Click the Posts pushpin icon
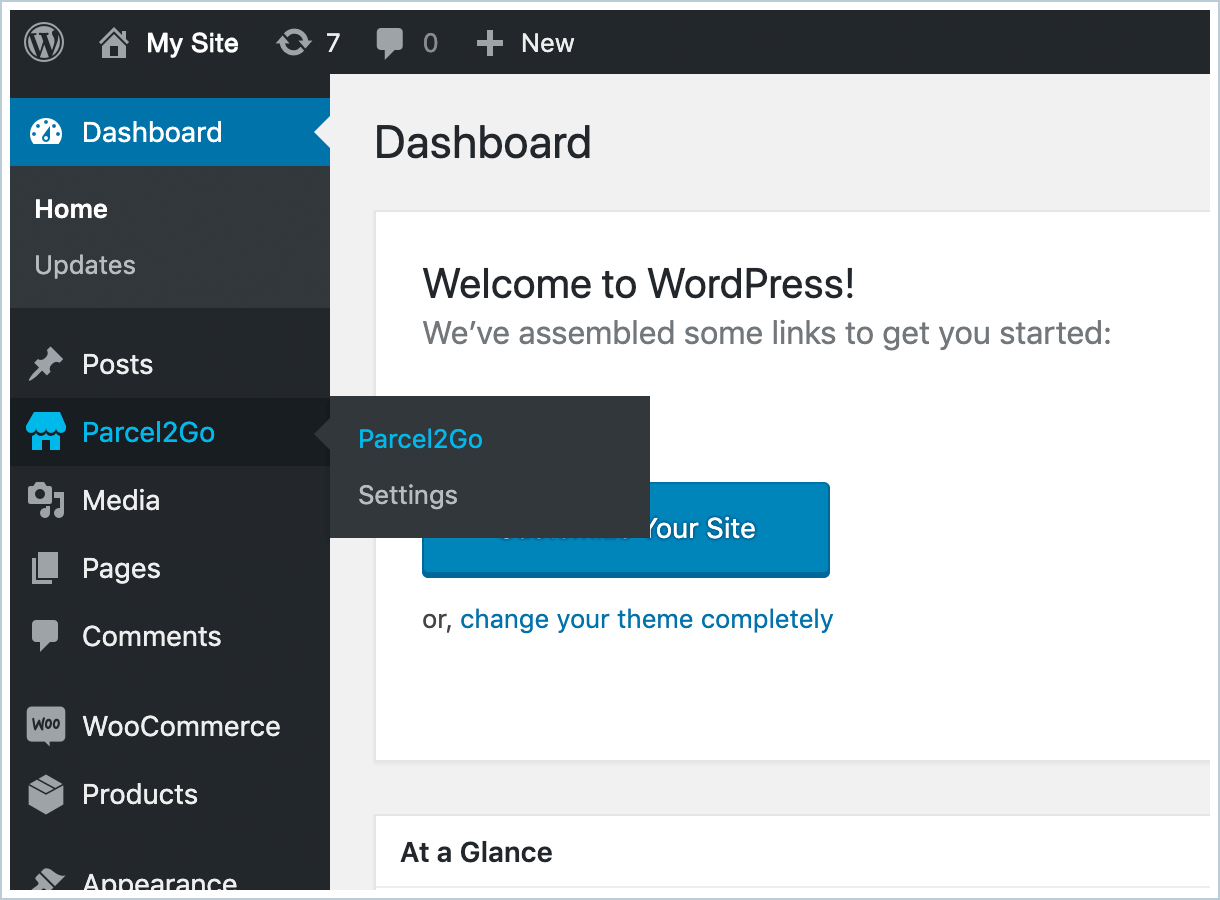Screen dimensions: 1220x900 tap(46, 364)
